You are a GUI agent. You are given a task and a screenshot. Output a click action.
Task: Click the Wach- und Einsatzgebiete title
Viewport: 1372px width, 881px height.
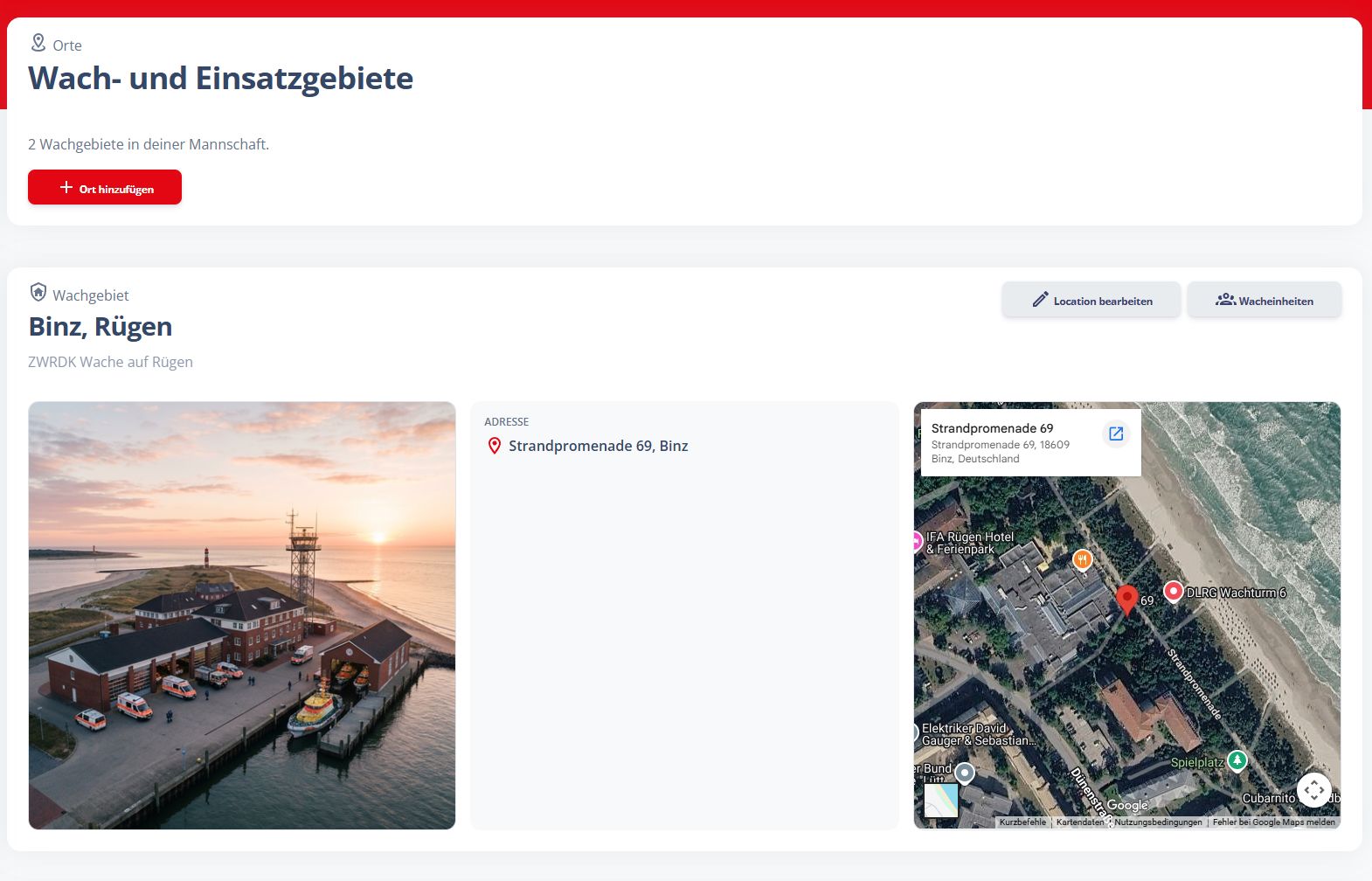click(x=221, y=79)
